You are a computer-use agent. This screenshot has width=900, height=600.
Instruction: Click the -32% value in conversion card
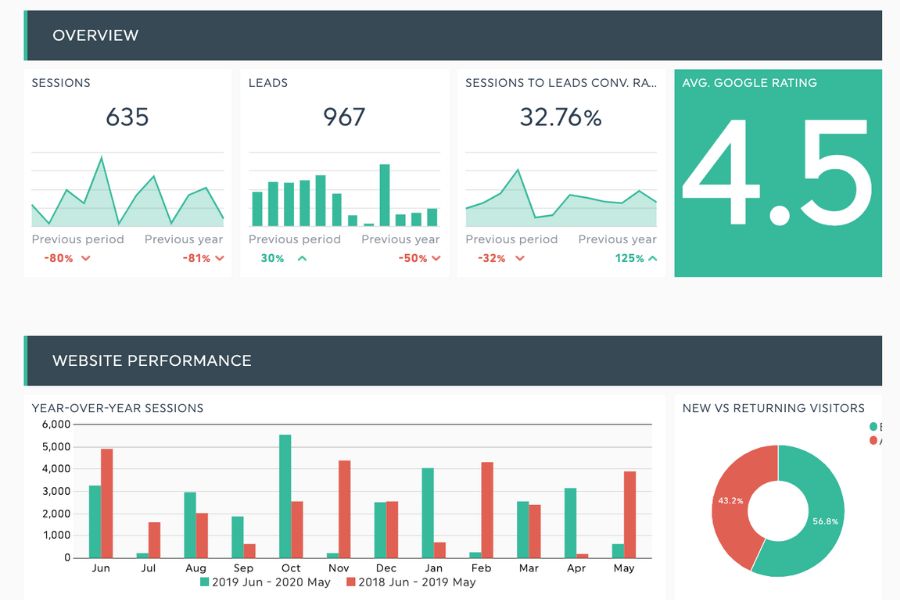point(491,258)
